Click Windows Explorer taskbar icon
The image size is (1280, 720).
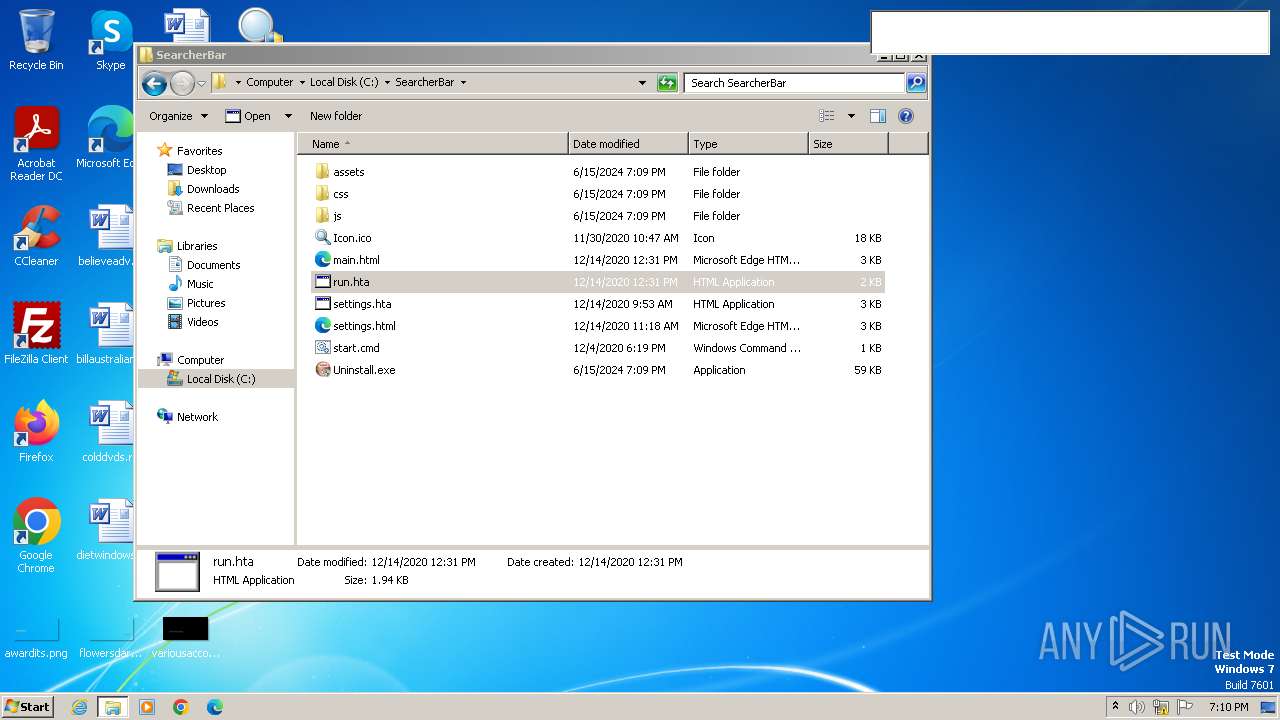(x=113, y=707)
